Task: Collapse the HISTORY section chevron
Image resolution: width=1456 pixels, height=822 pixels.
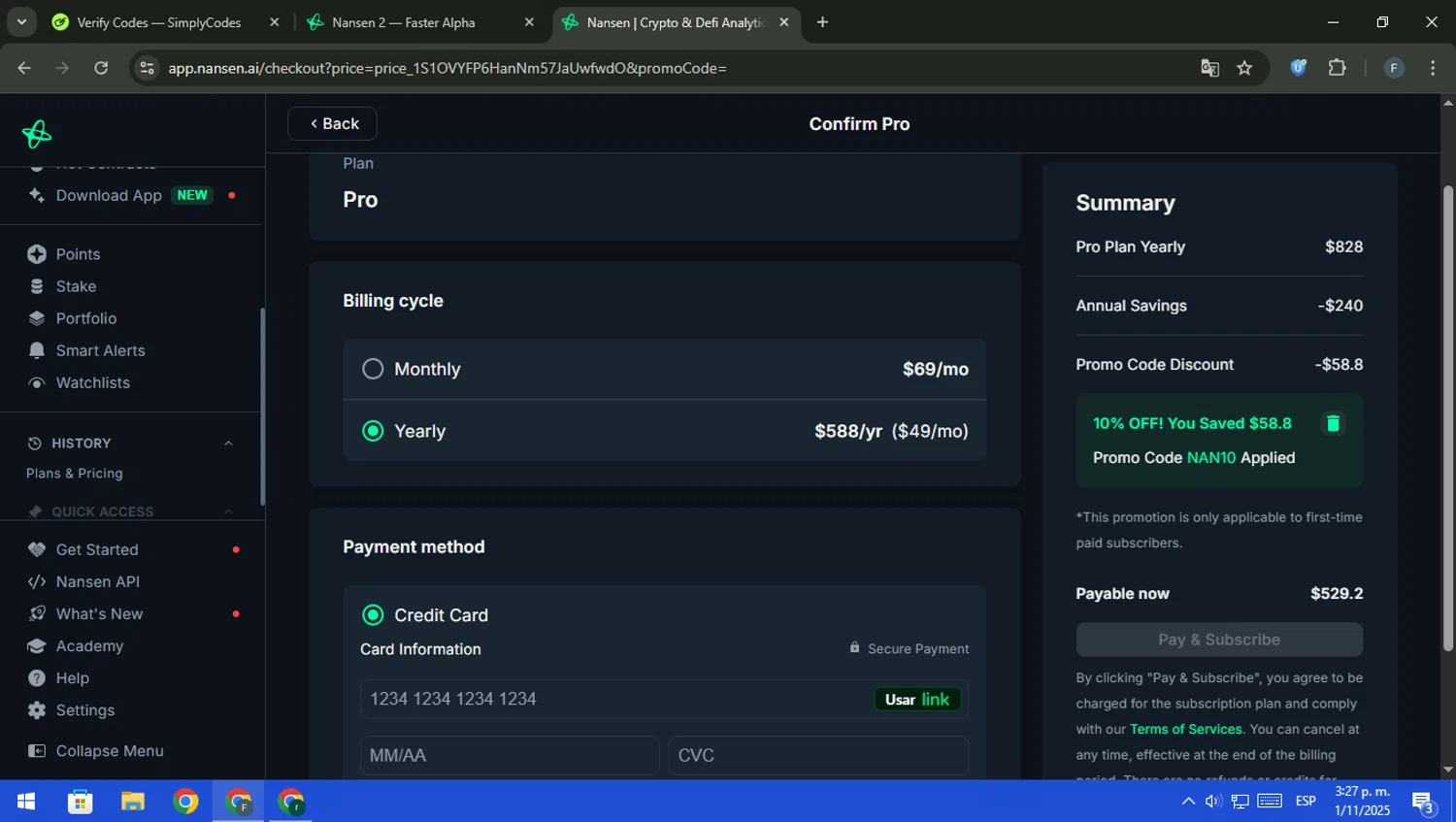Action: pos(228,444)
